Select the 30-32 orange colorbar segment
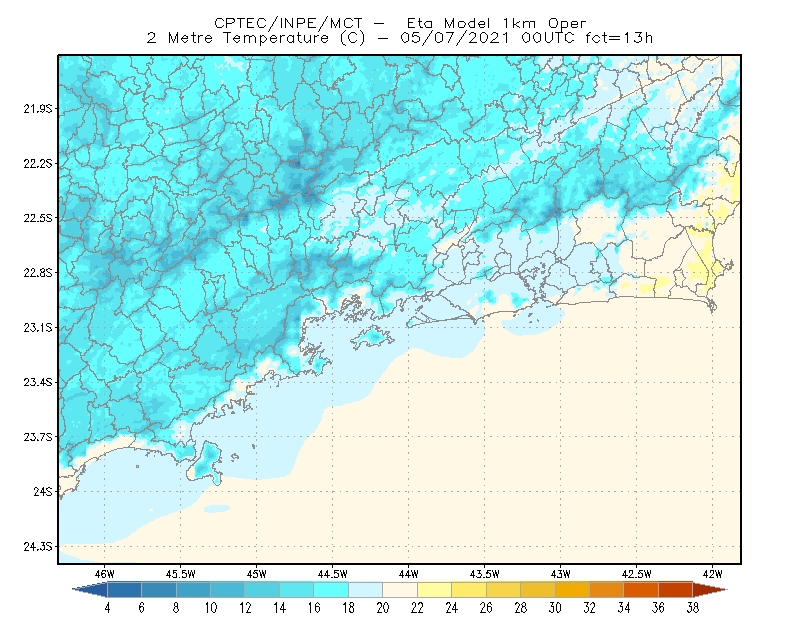Image resolution: width=800 pixels, height=618 pixels. coord(572,589)
